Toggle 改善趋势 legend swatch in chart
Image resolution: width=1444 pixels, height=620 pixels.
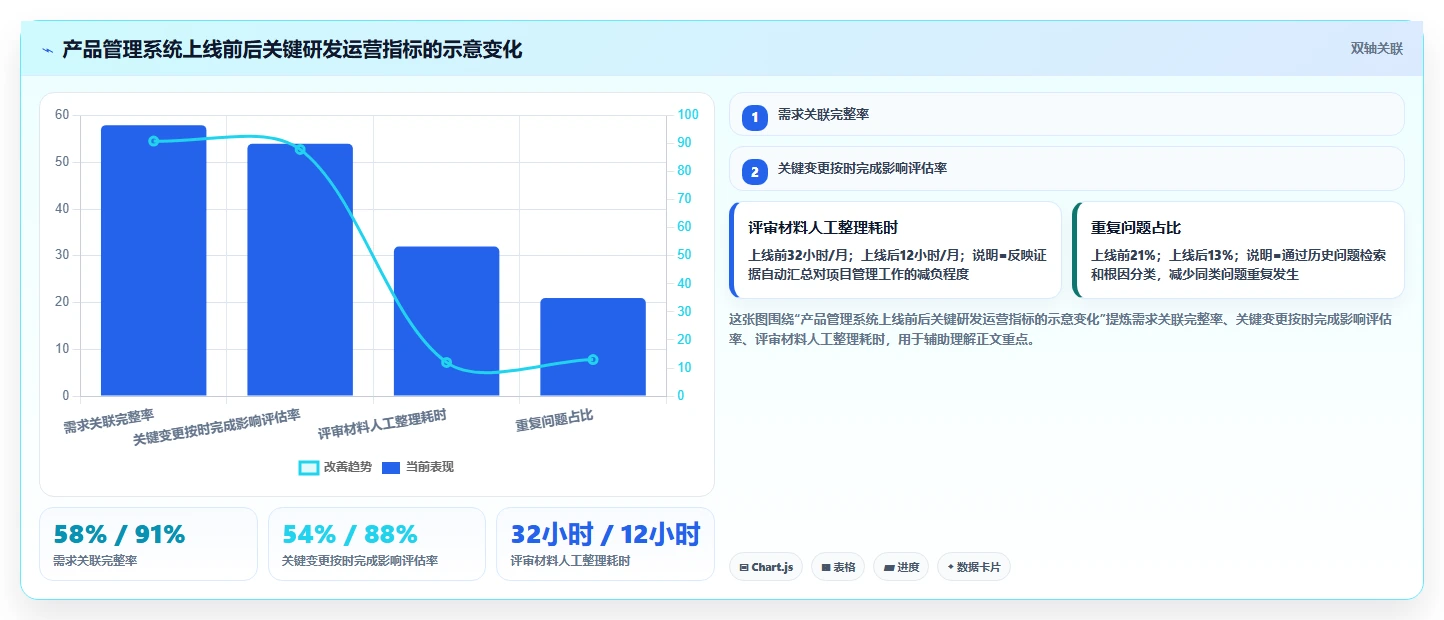pos(309,467)
